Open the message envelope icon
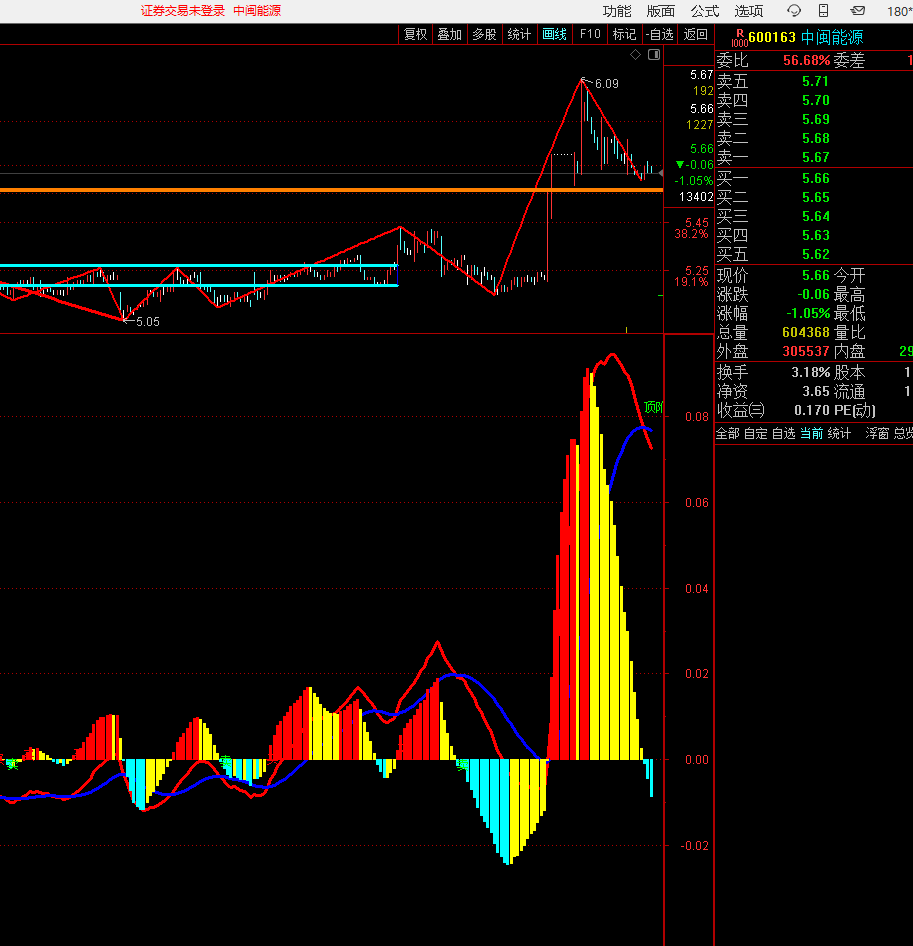 (x=857, y=10)
